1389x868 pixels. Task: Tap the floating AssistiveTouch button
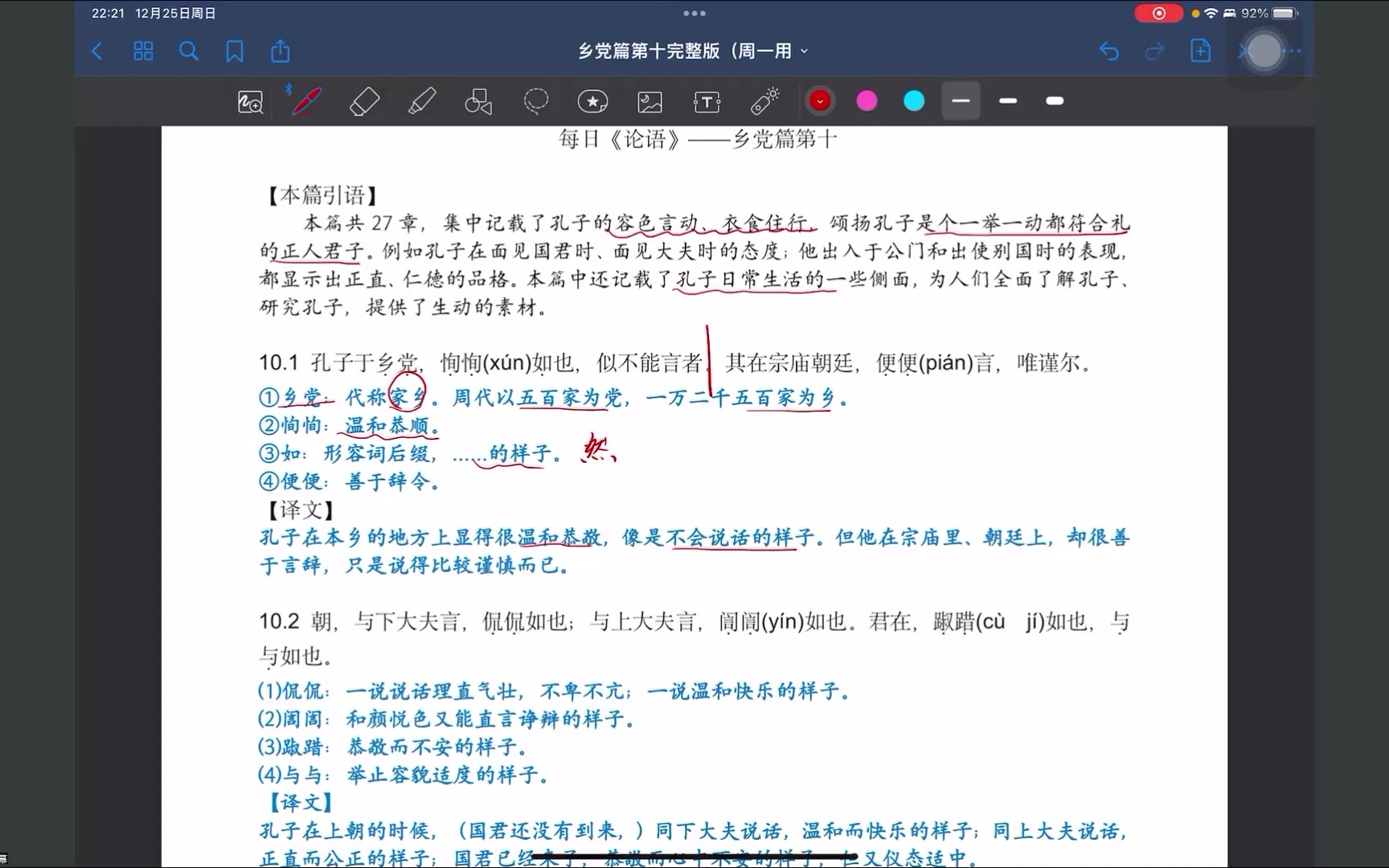1264,51
